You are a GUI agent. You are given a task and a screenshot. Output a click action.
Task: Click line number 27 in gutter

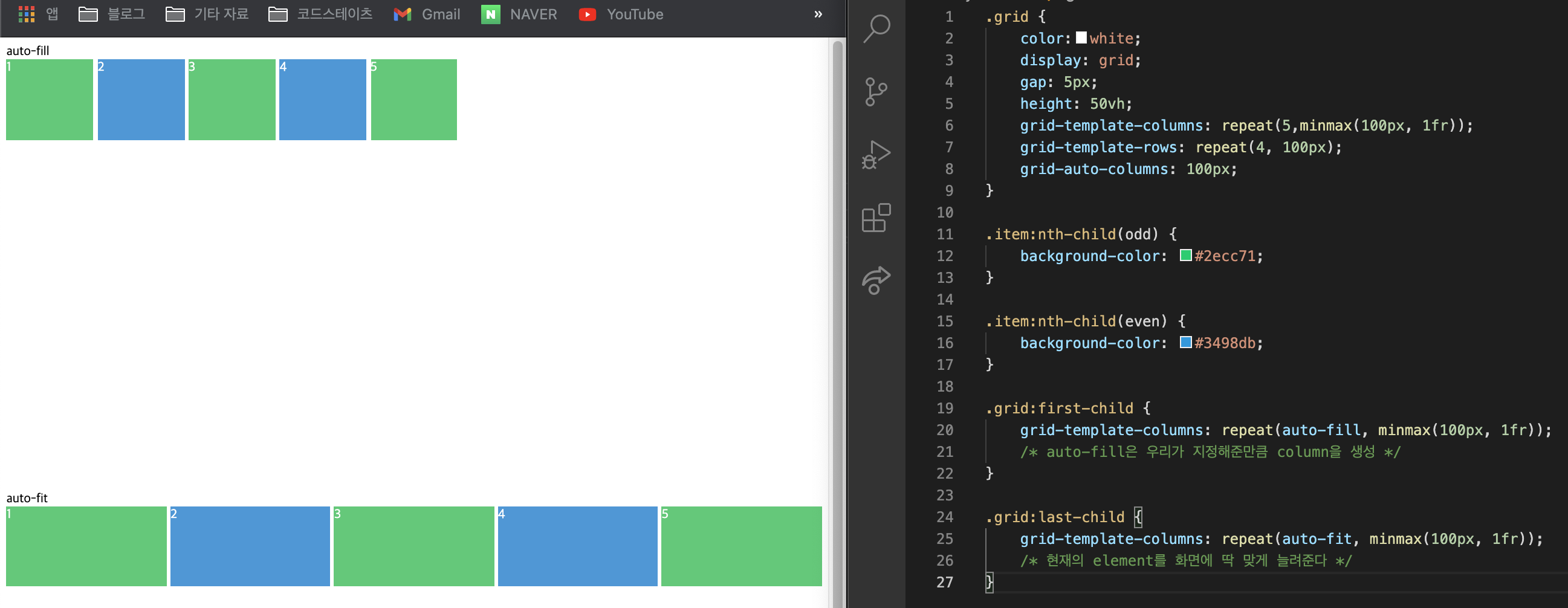[x=945, y=583]
